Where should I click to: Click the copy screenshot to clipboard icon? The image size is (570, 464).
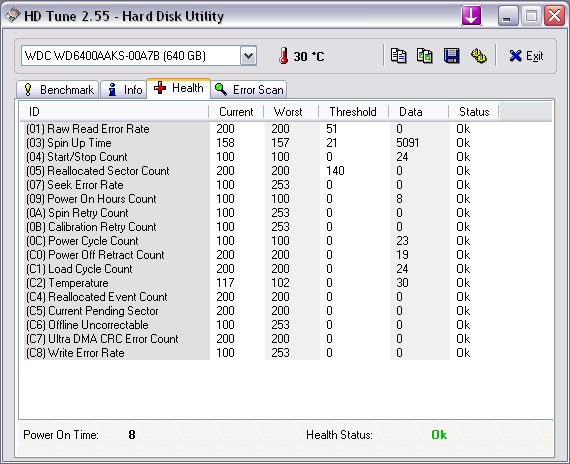click(425, 56)
